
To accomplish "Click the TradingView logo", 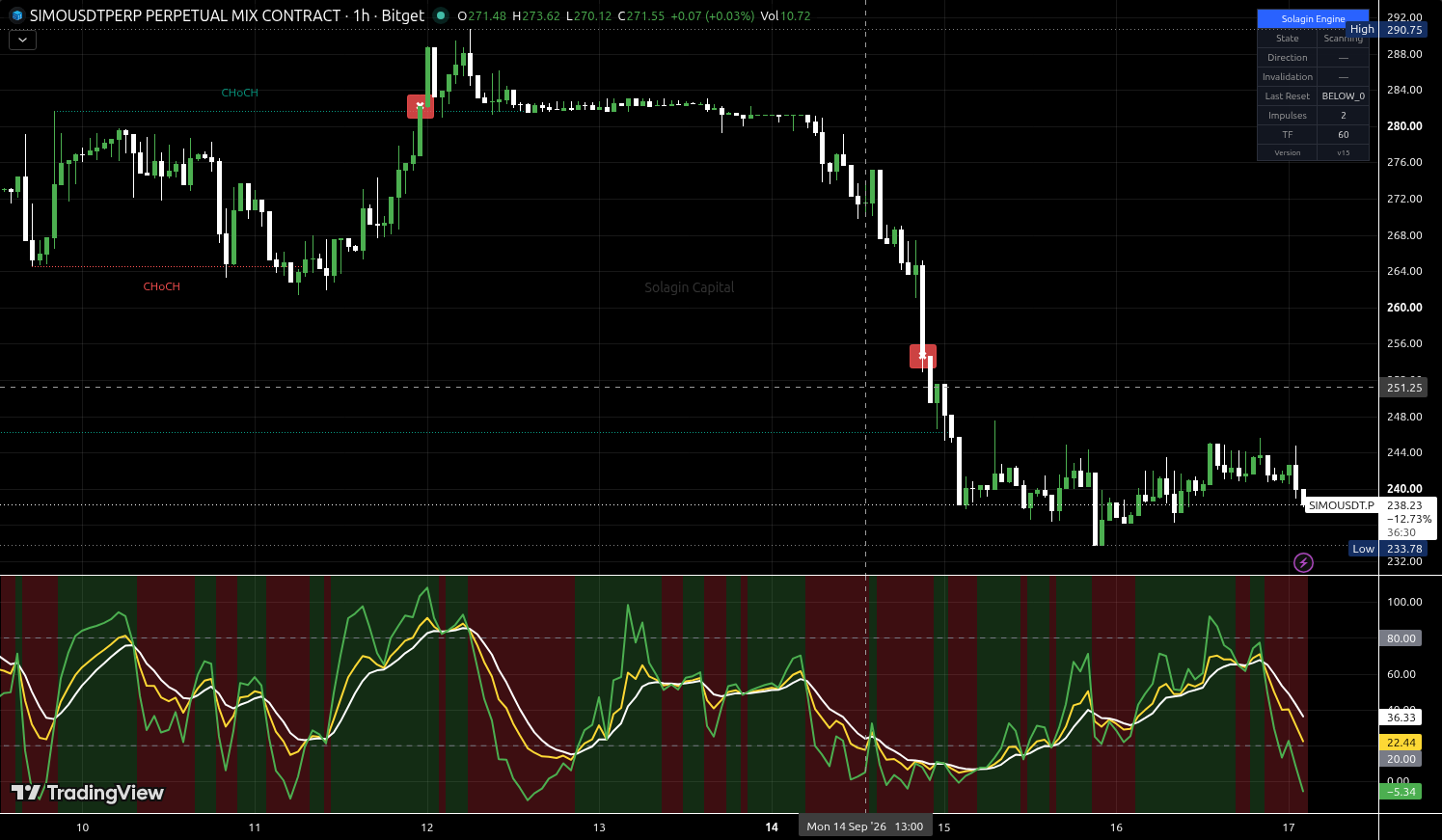I will tap(88, 793).
